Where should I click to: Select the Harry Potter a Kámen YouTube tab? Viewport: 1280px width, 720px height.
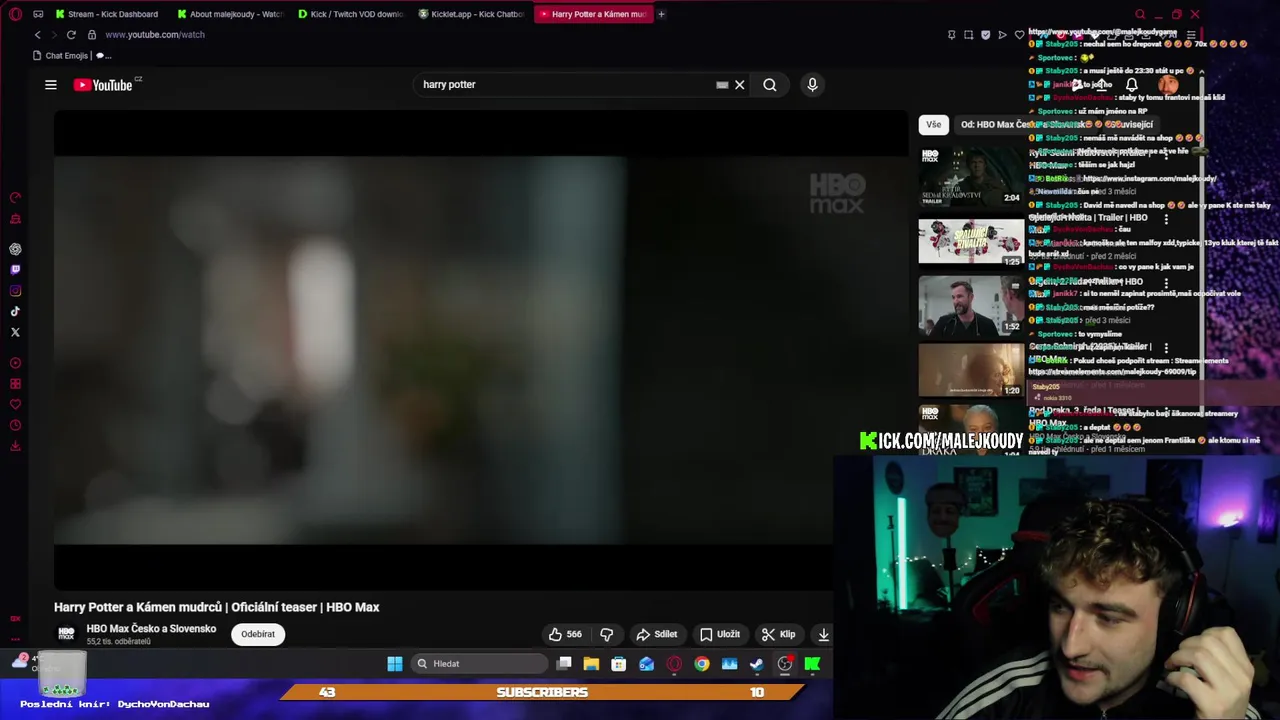592,14
